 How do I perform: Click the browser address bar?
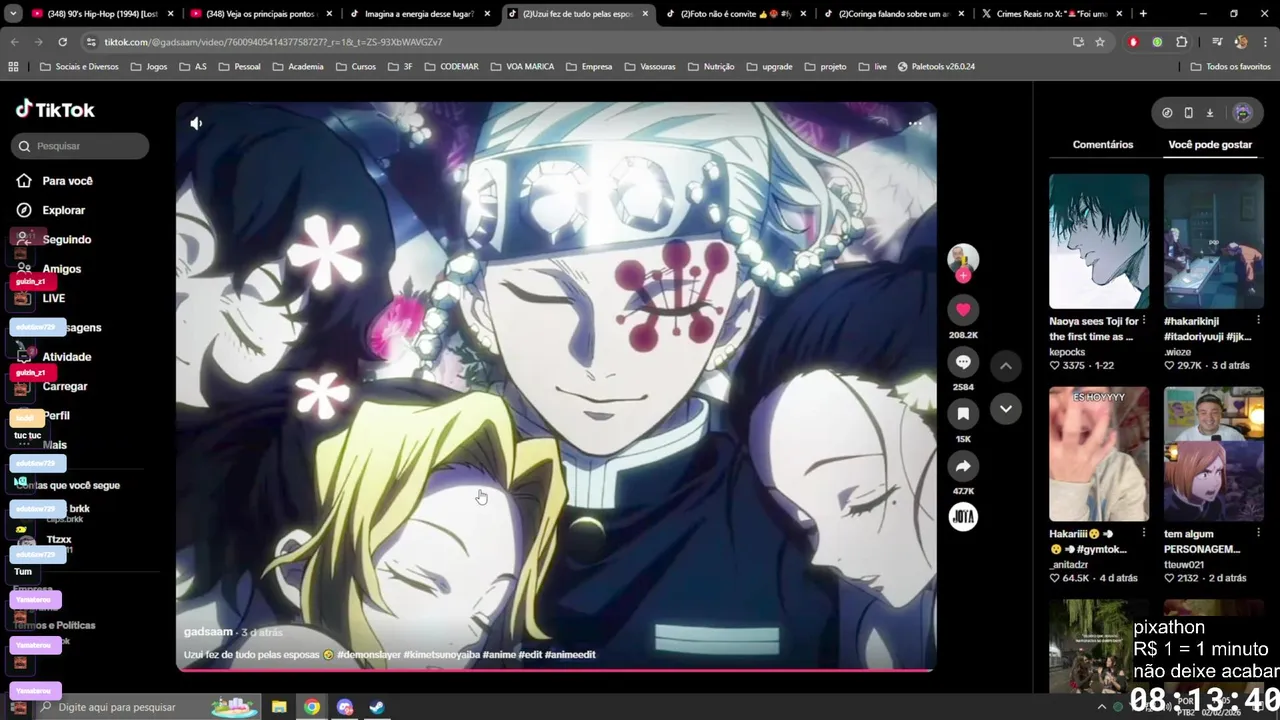[580, 42]
